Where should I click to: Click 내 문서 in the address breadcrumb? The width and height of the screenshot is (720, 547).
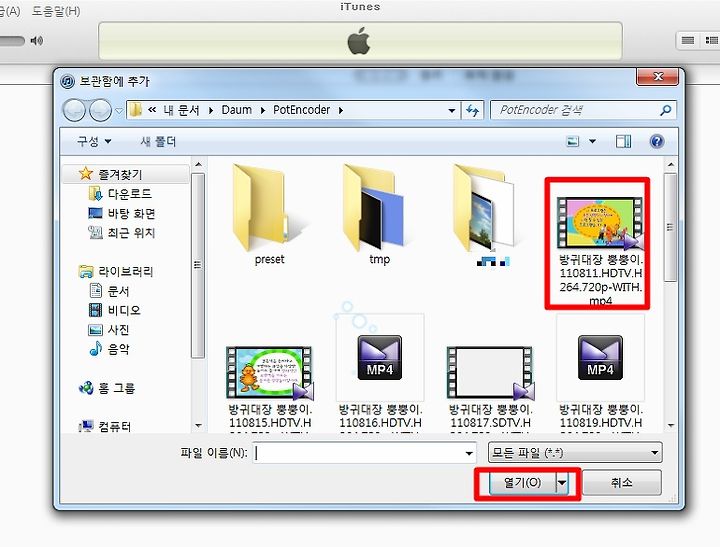click(x=181, y=110)
